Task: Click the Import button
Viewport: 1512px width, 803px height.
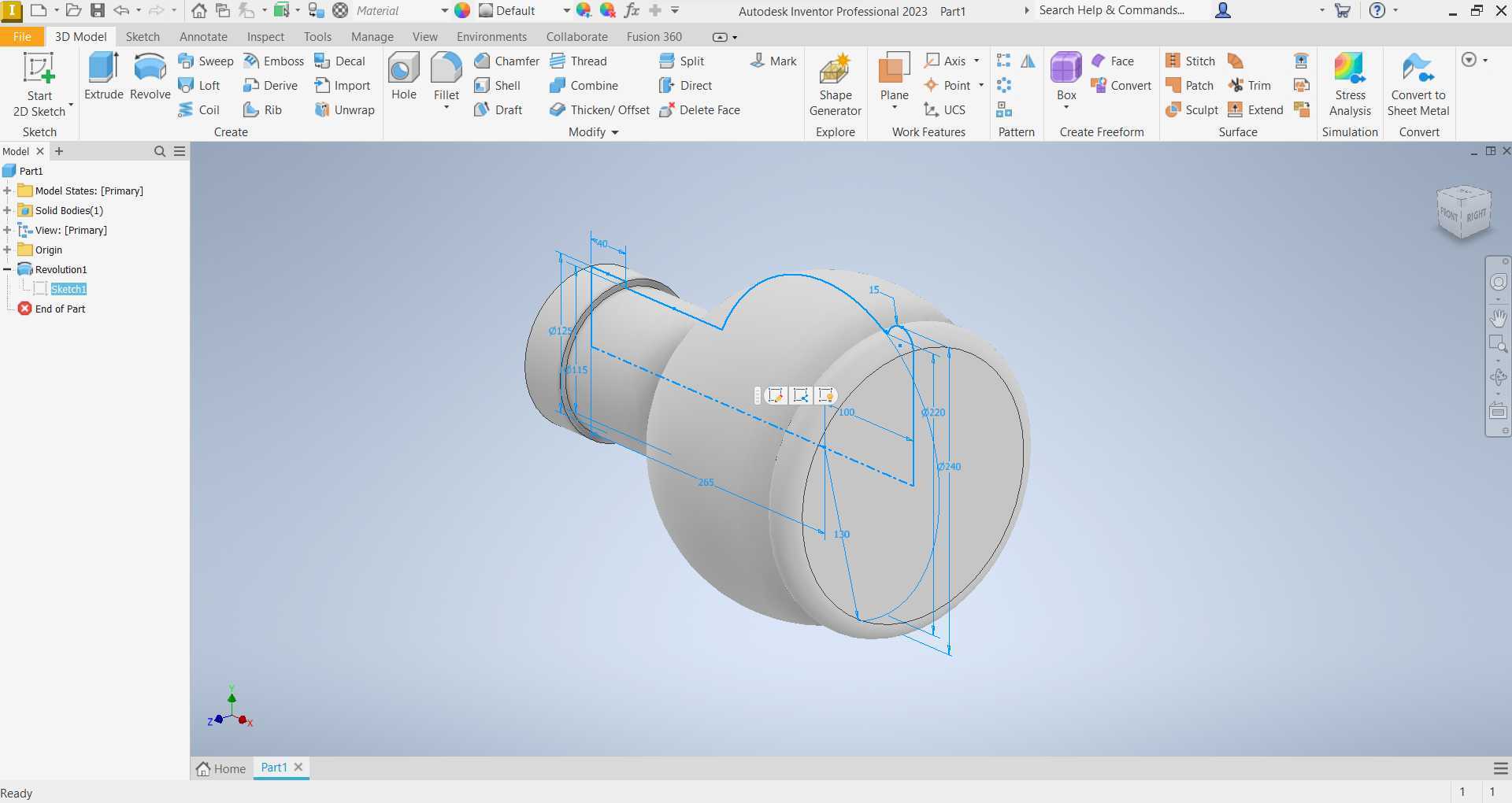Action: (342, 85)
